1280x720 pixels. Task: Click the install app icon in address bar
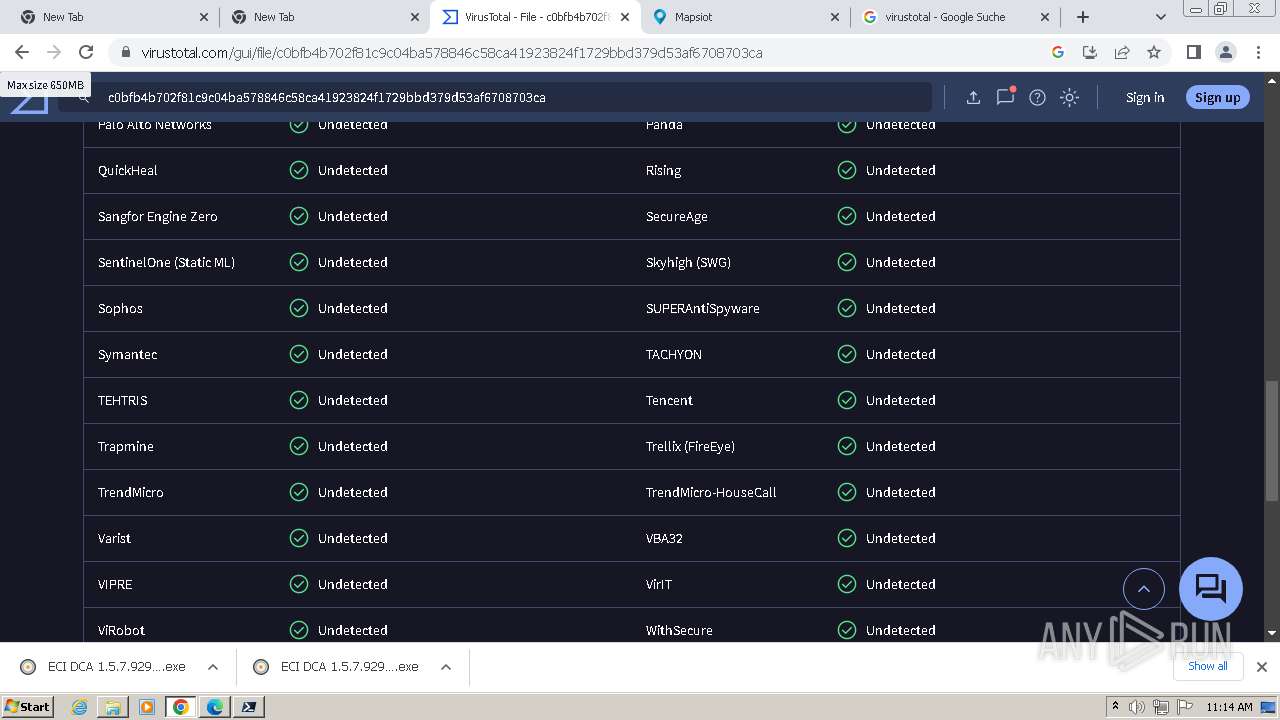coord(1090,52)
